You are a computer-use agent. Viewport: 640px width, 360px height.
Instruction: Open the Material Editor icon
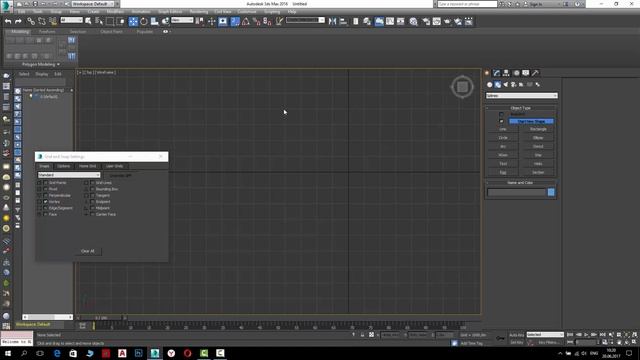[x=413, y=21]
